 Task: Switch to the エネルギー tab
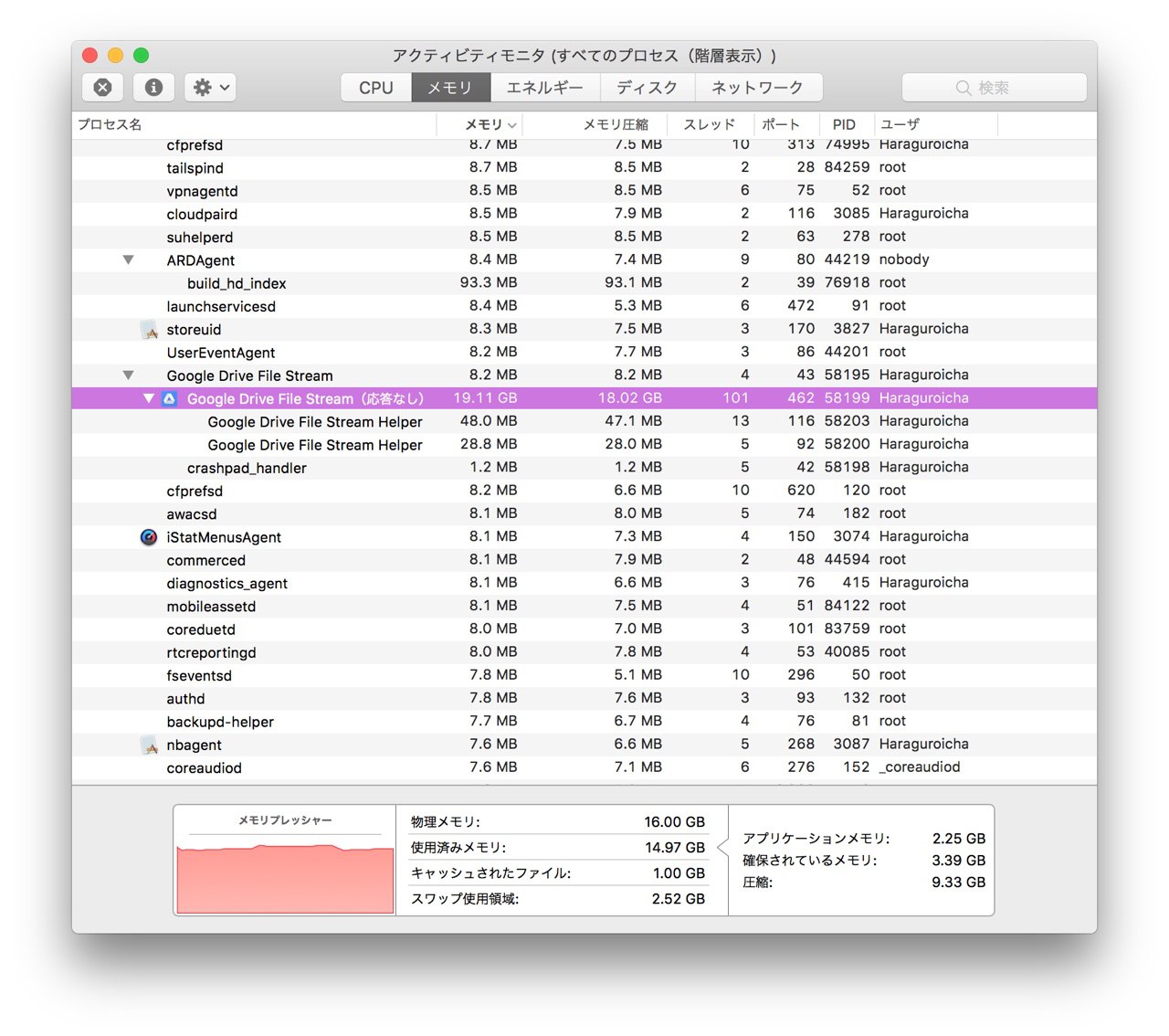pos(545,88)
